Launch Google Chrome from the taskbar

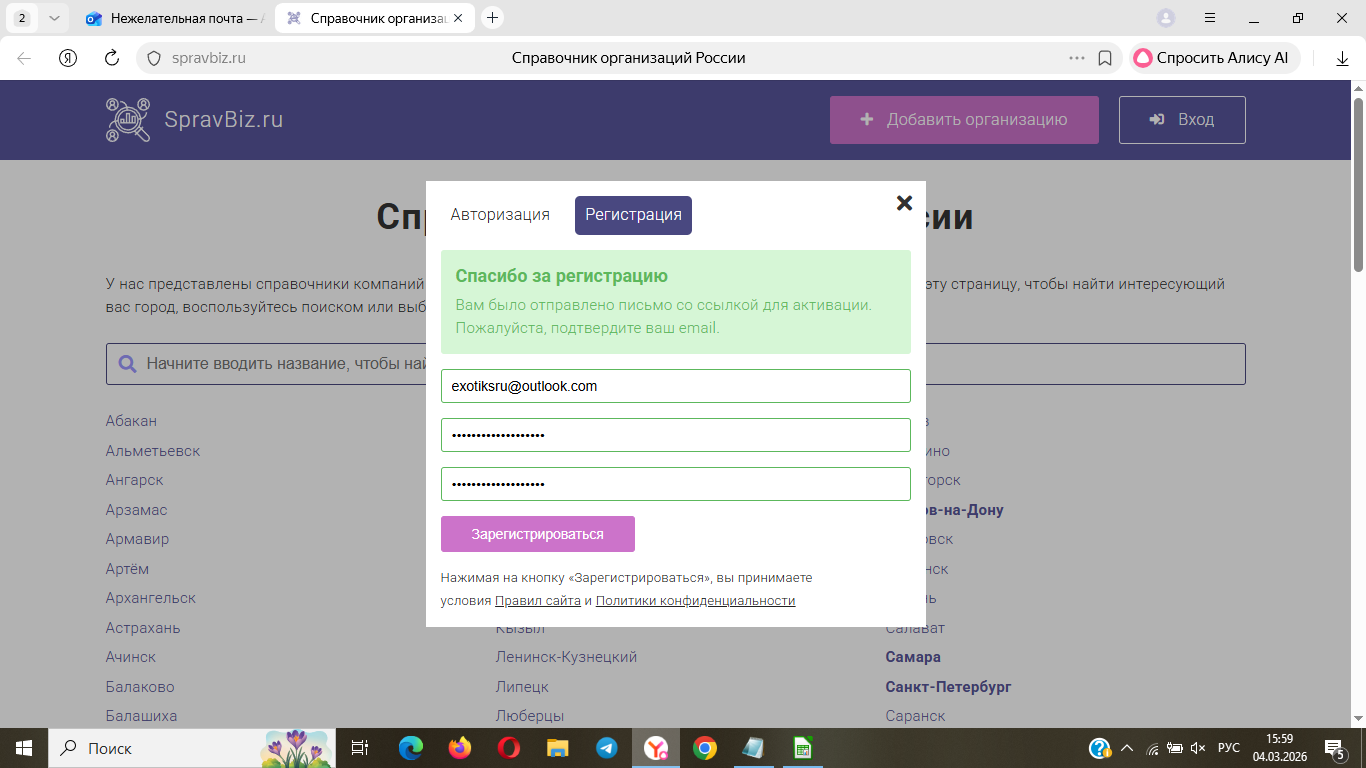click(x=705, y=748)
